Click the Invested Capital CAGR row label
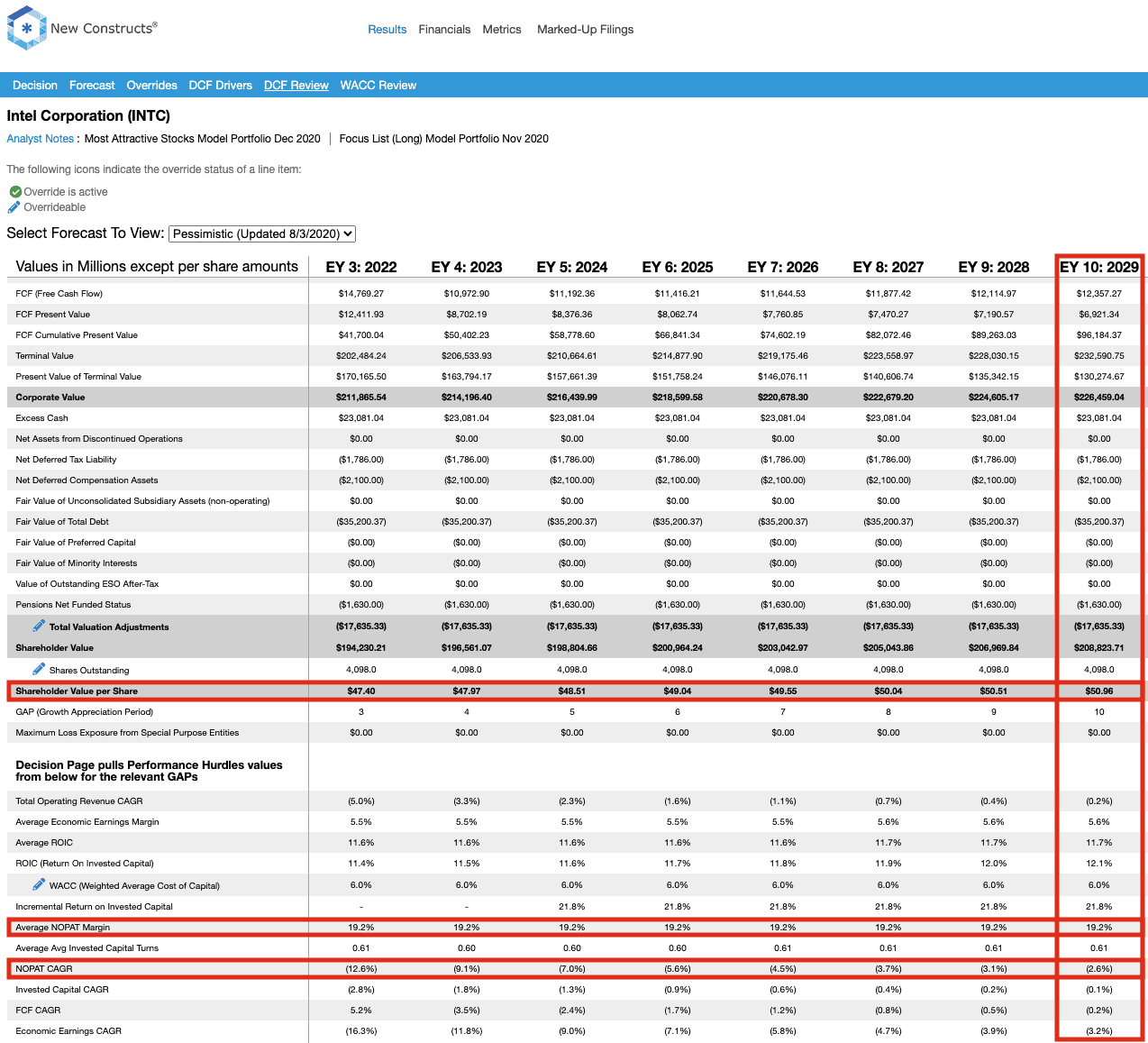 point(62,990)
